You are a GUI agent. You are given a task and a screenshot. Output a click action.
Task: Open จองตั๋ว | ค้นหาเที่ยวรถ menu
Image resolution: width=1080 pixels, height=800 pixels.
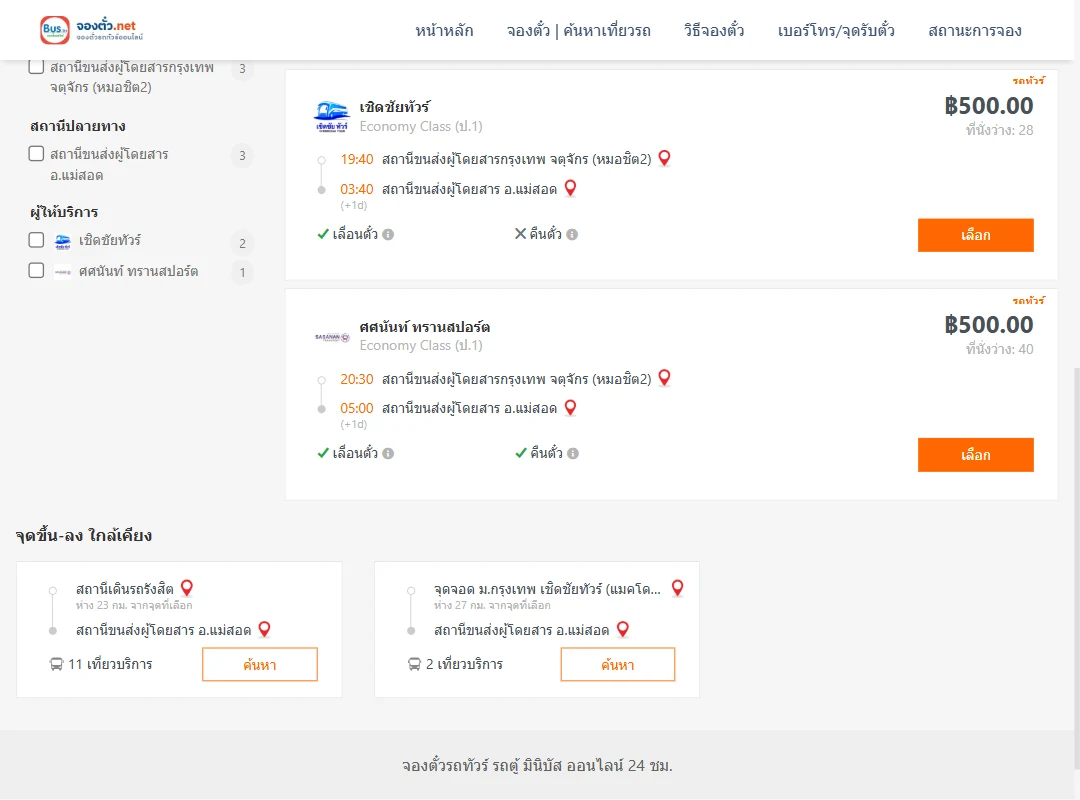[579, 30]
